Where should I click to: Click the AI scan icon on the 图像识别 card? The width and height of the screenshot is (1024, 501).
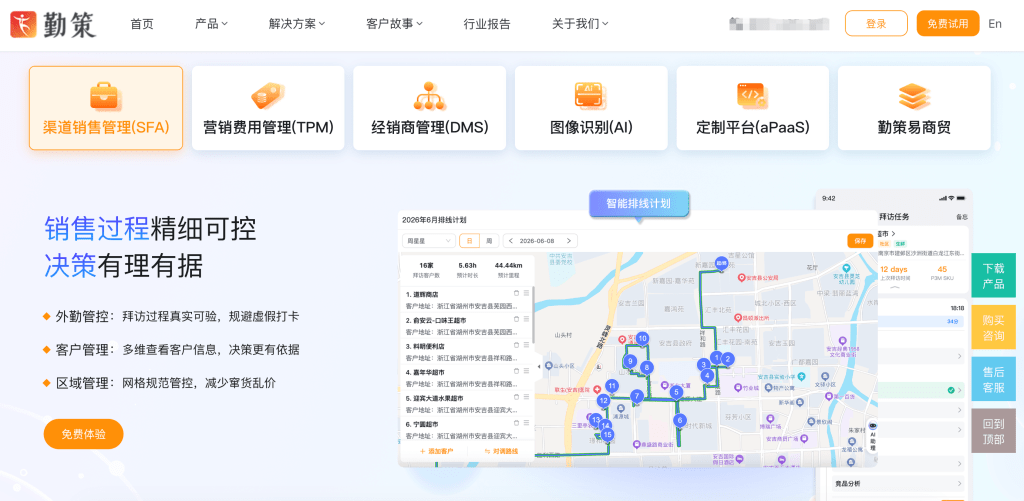[x=591, y=96]
